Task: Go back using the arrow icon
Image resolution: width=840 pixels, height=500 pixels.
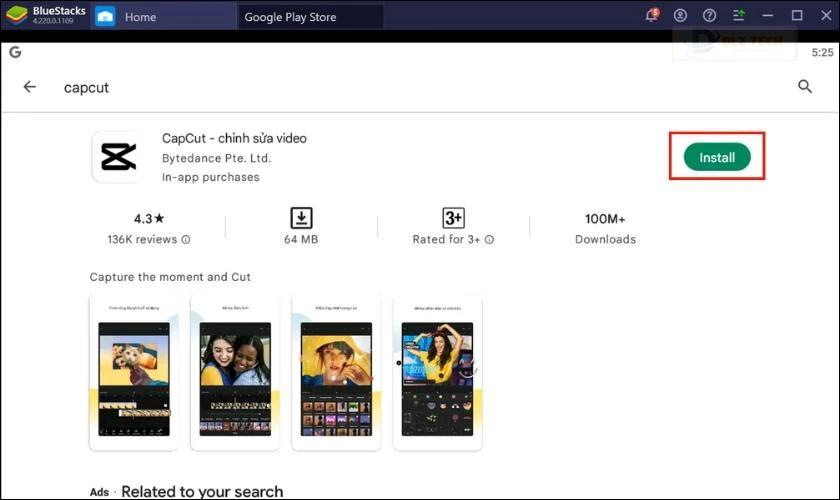Action: [29, 87]
